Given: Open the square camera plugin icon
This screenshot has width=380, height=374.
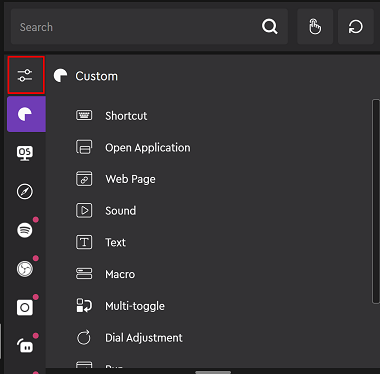Looking at the screenshot, I should click(25, 307).
